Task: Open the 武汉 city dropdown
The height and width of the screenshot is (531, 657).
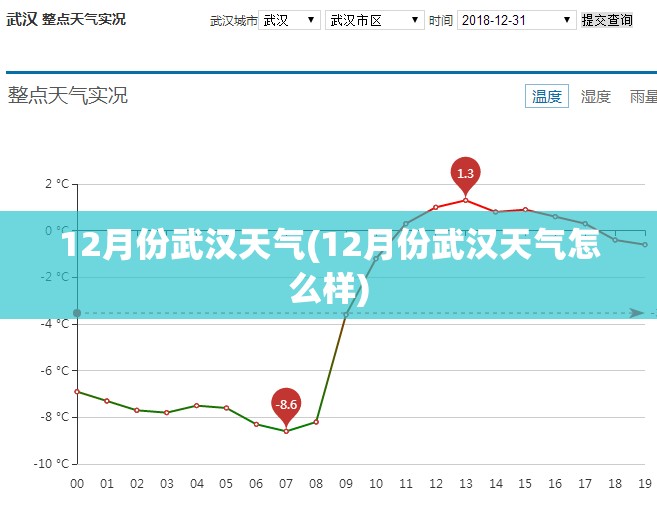Action: point(289,20)
